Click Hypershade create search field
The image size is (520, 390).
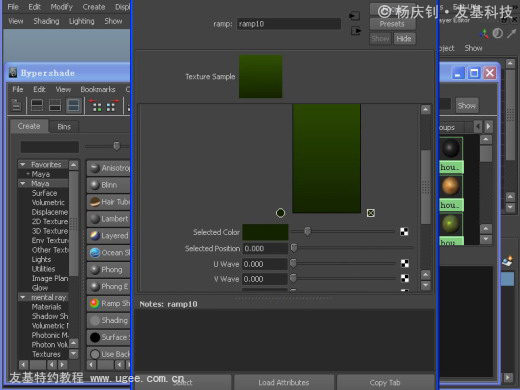(50, 147)
